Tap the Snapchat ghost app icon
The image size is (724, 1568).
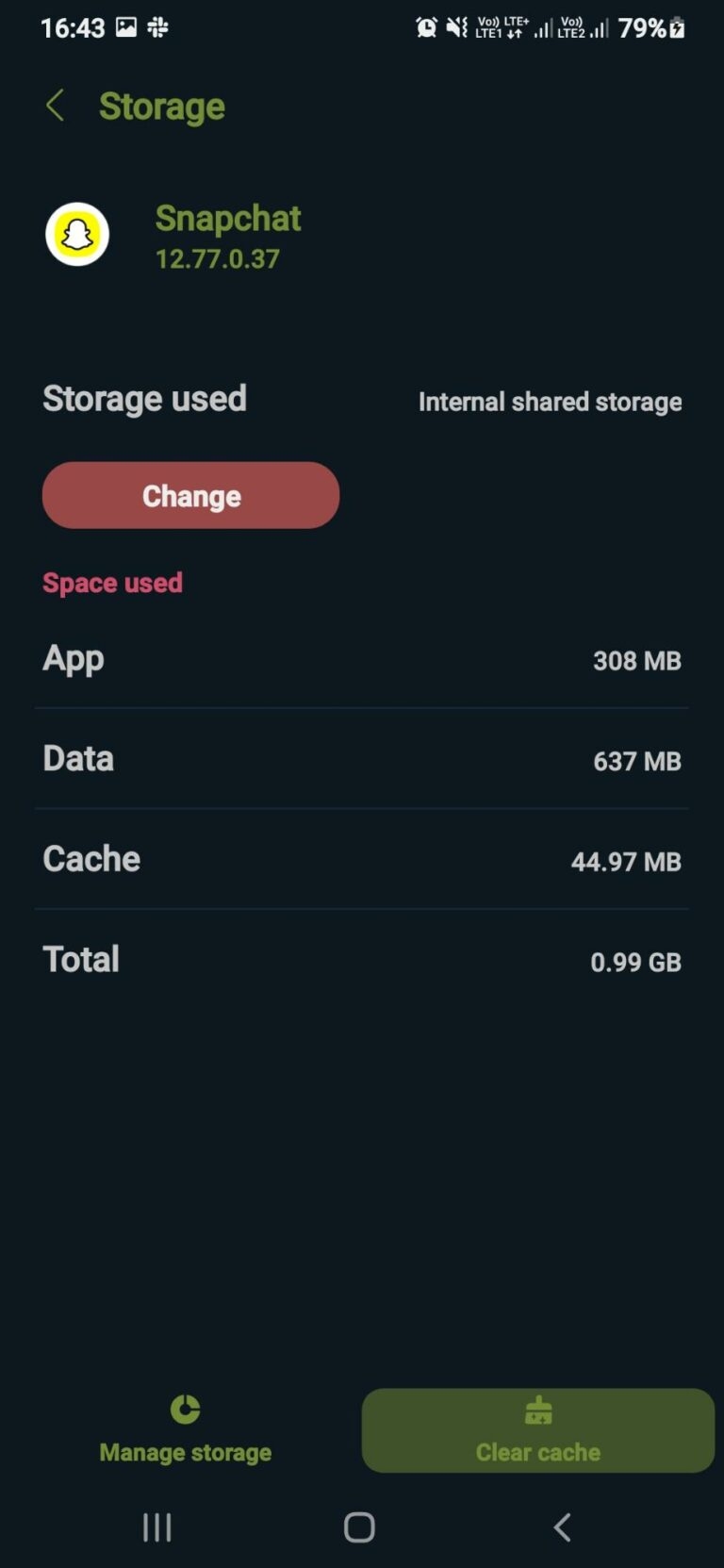coord(77,234)
